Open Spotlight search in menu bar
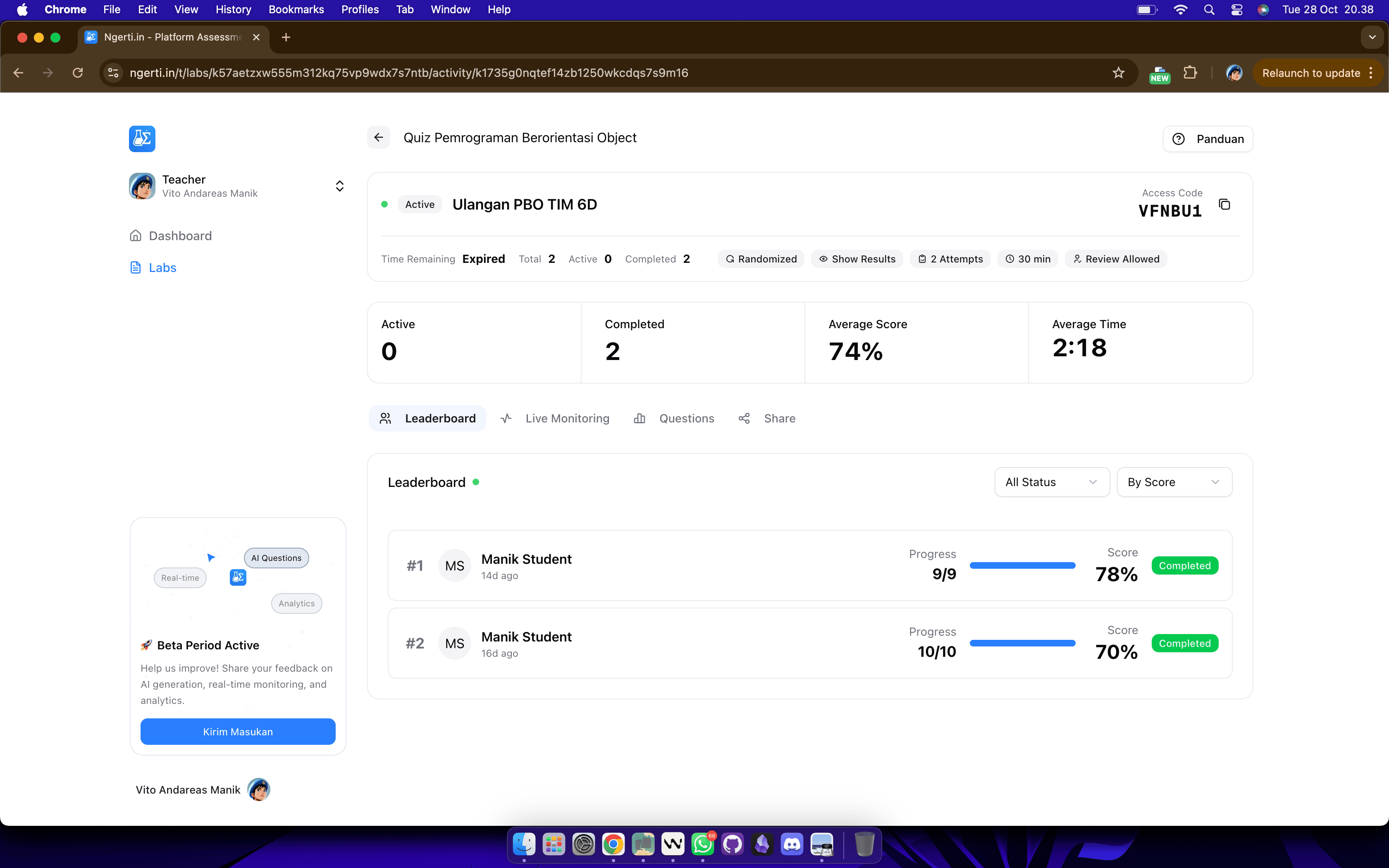Image resolution: width=1389 pixels, height=868 pixels. [x=1209, y=9]
